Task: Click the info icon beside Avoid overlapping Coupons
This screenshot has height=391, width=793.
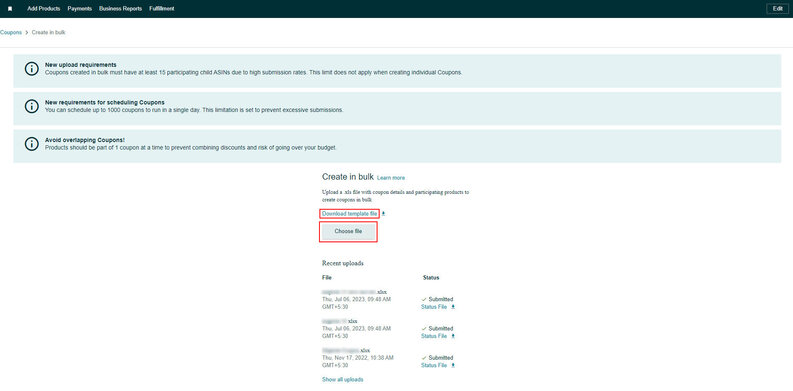Action: click(31, 144)
